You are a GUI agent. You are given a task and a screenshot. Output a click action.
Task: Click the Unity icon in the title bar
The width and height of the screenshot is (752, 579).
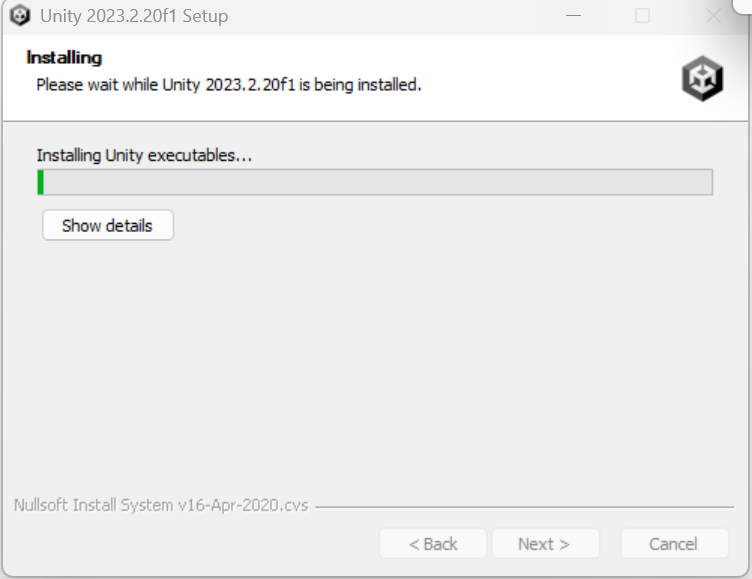20,16
